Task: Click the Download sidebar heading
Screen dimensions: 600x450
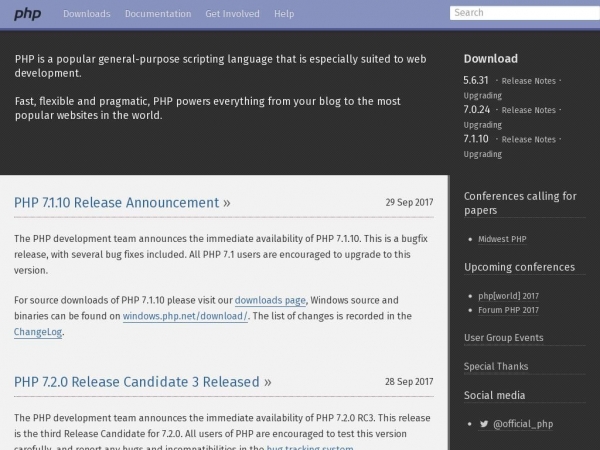Action: click(x=491, y=59)
